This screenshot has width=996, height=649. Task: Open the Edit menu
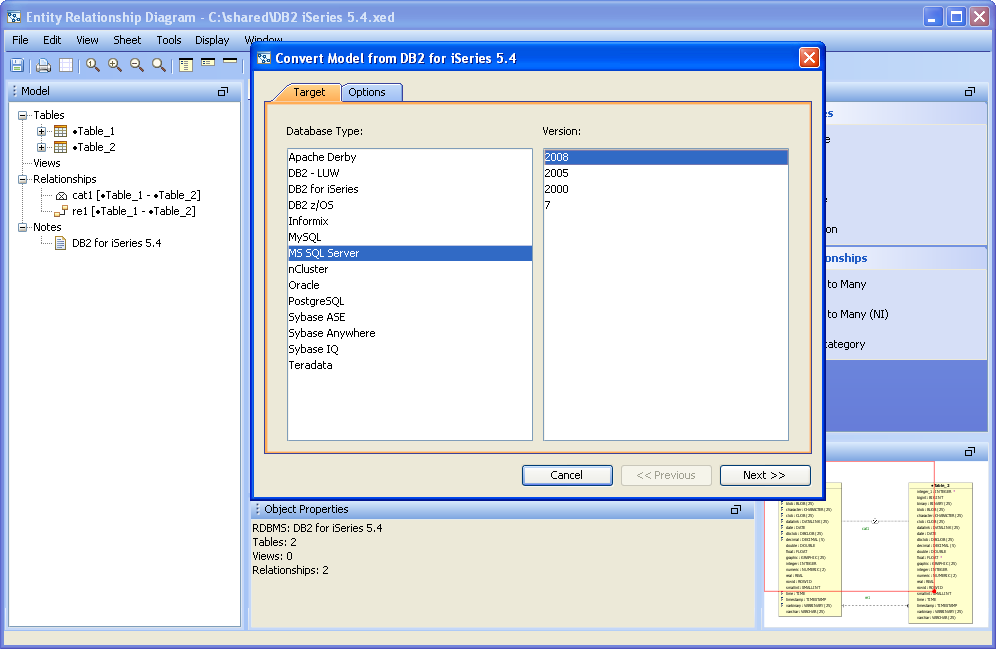tap(52, 40)
